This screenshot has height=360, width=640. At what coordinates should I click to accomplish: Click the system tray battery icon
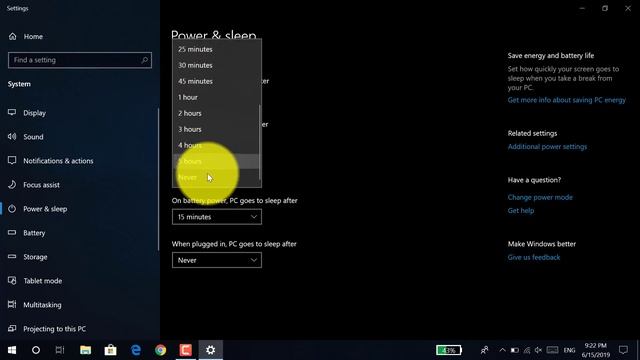[515, 350]
